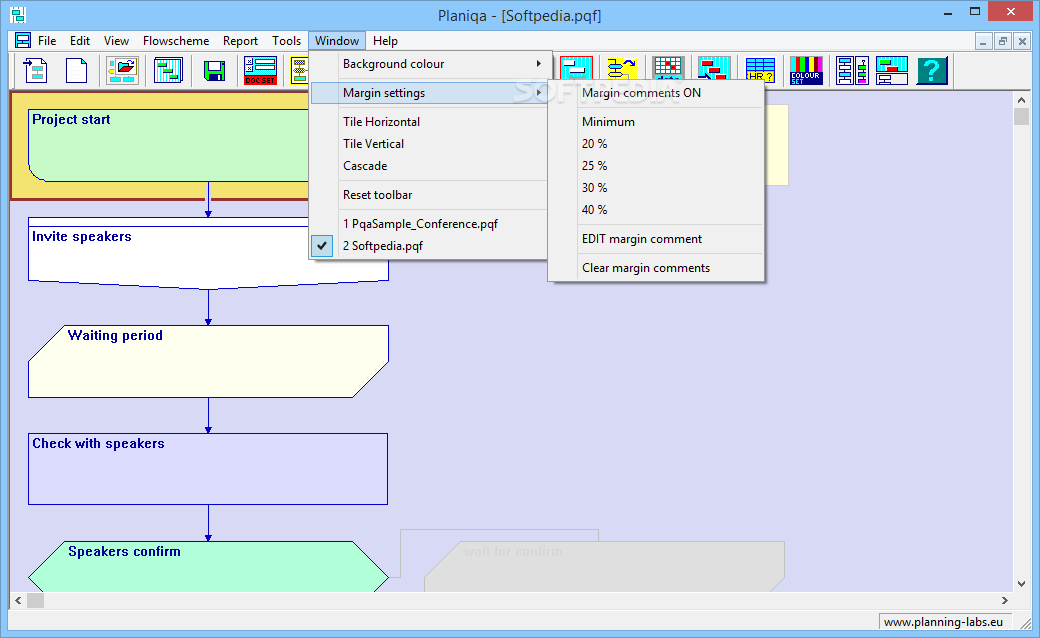The image size is (1040, 638).
Task: Set margin to 30 %
Action: coord(656,188)
